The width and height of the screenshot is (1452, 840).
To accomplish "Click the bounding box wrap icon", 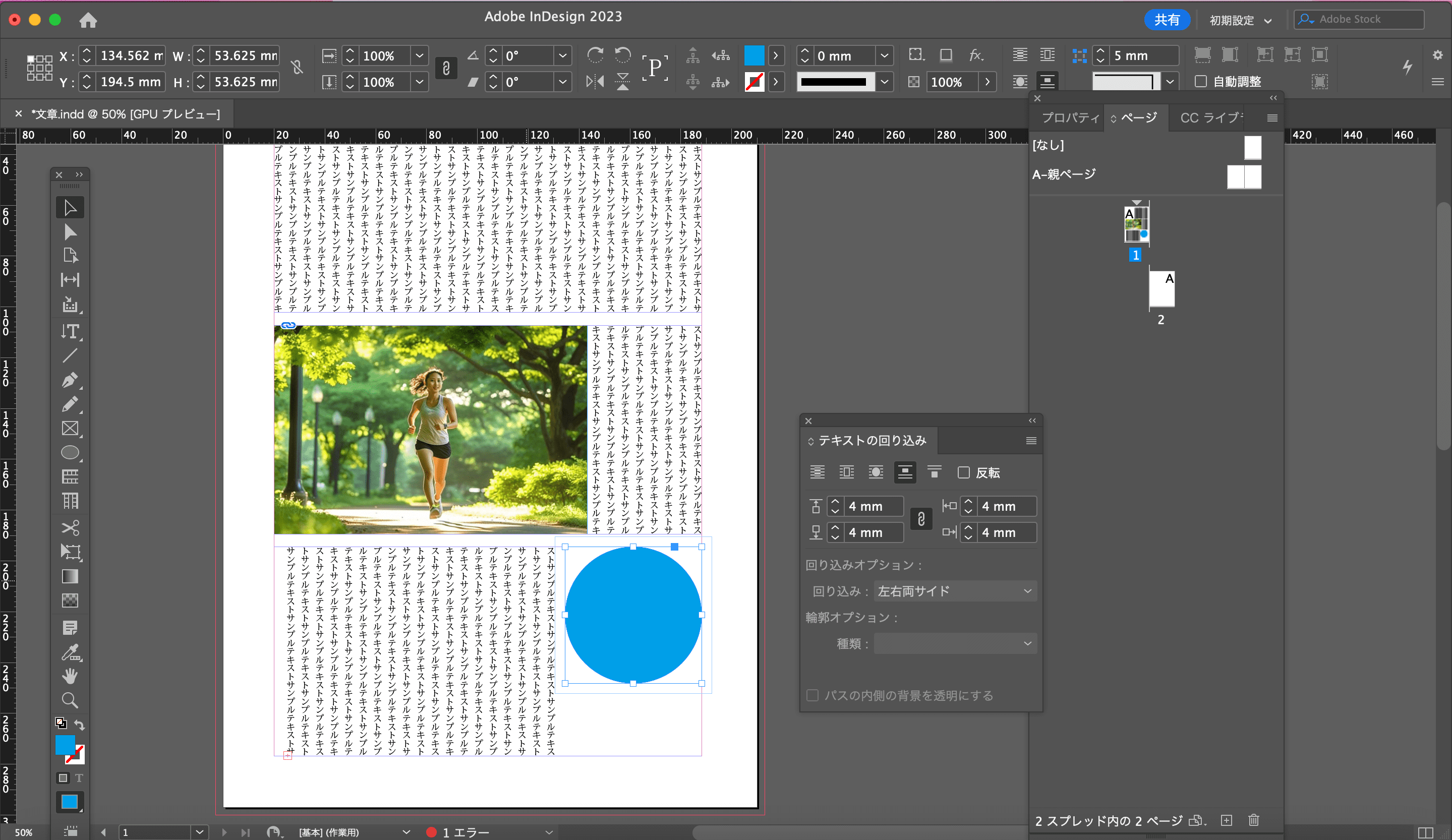I will coord(844,473).
